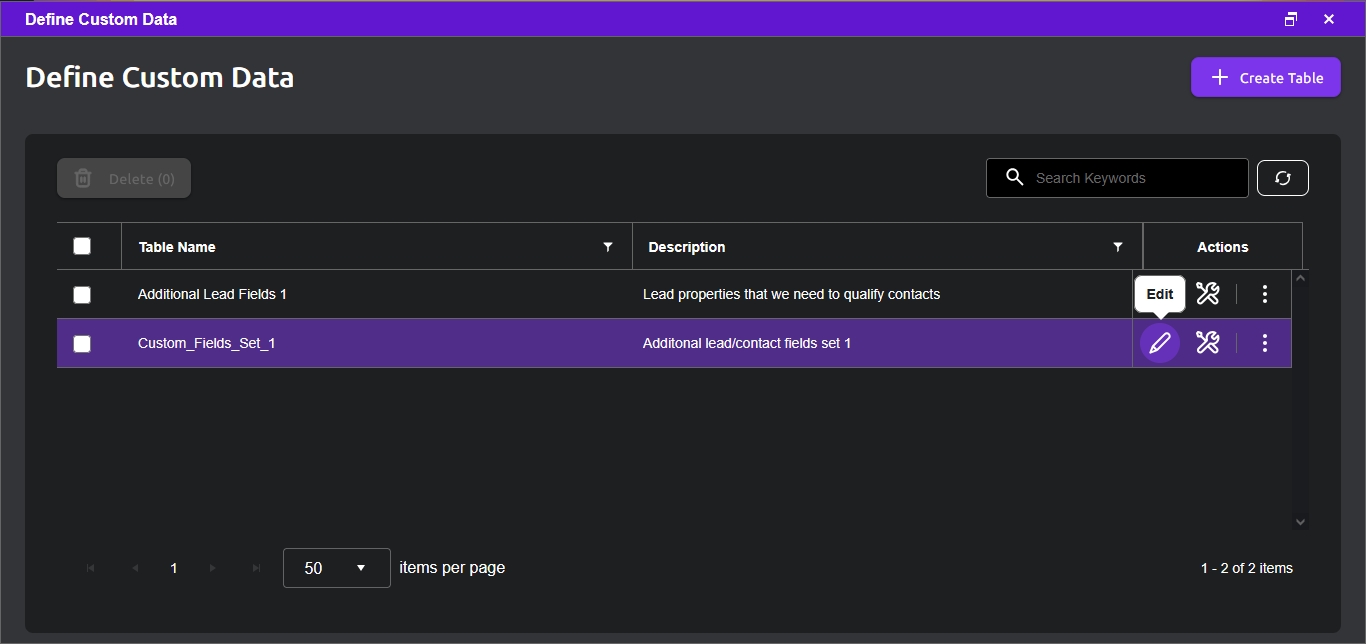This screenshot has height=644, width=1366.
Task: Click the Edit pencil icon for Custom_Fields_Set_1
Action: (x=1159, y=343)
